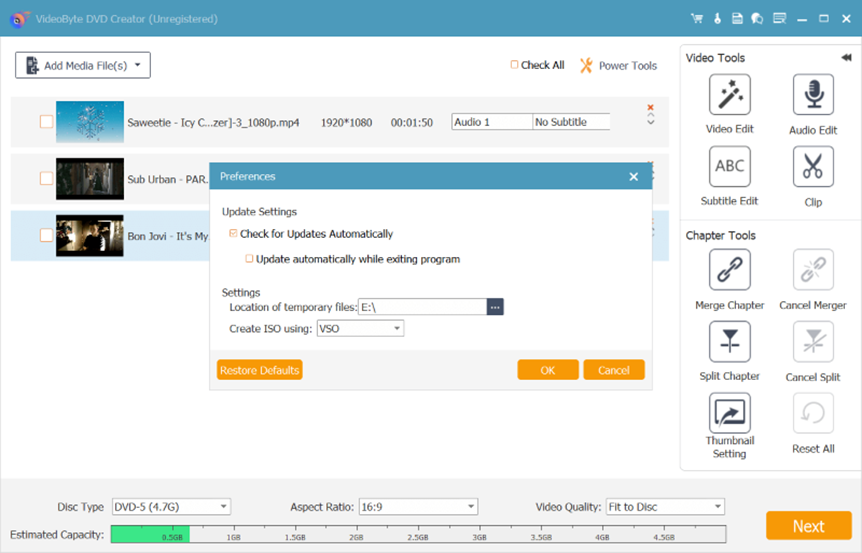Click the Reset All icon
Image resolution: width=862 pixels, height=553 pixels.
pos(813,413)
